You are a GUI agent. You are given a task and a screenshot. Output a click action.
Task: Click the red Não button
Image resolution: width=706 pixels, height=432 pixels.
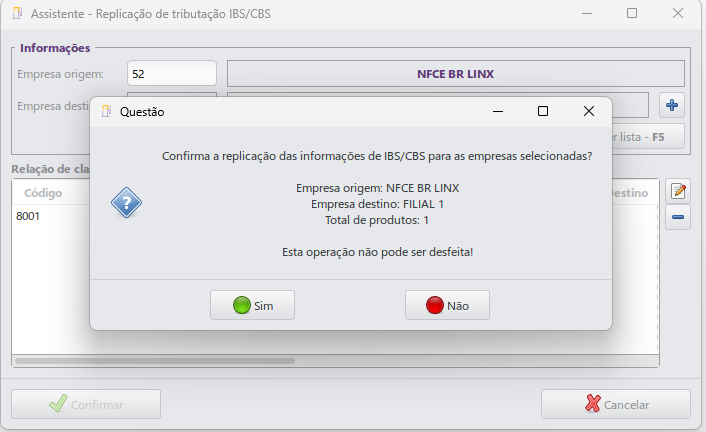(x=446, y=305)
